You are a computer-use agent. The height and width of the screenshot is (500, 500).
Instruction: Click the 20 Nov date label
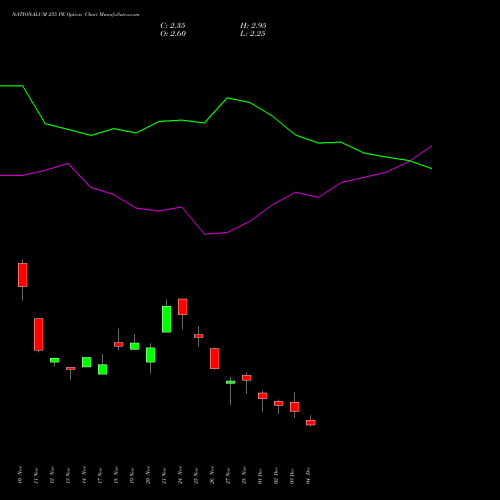148,475
